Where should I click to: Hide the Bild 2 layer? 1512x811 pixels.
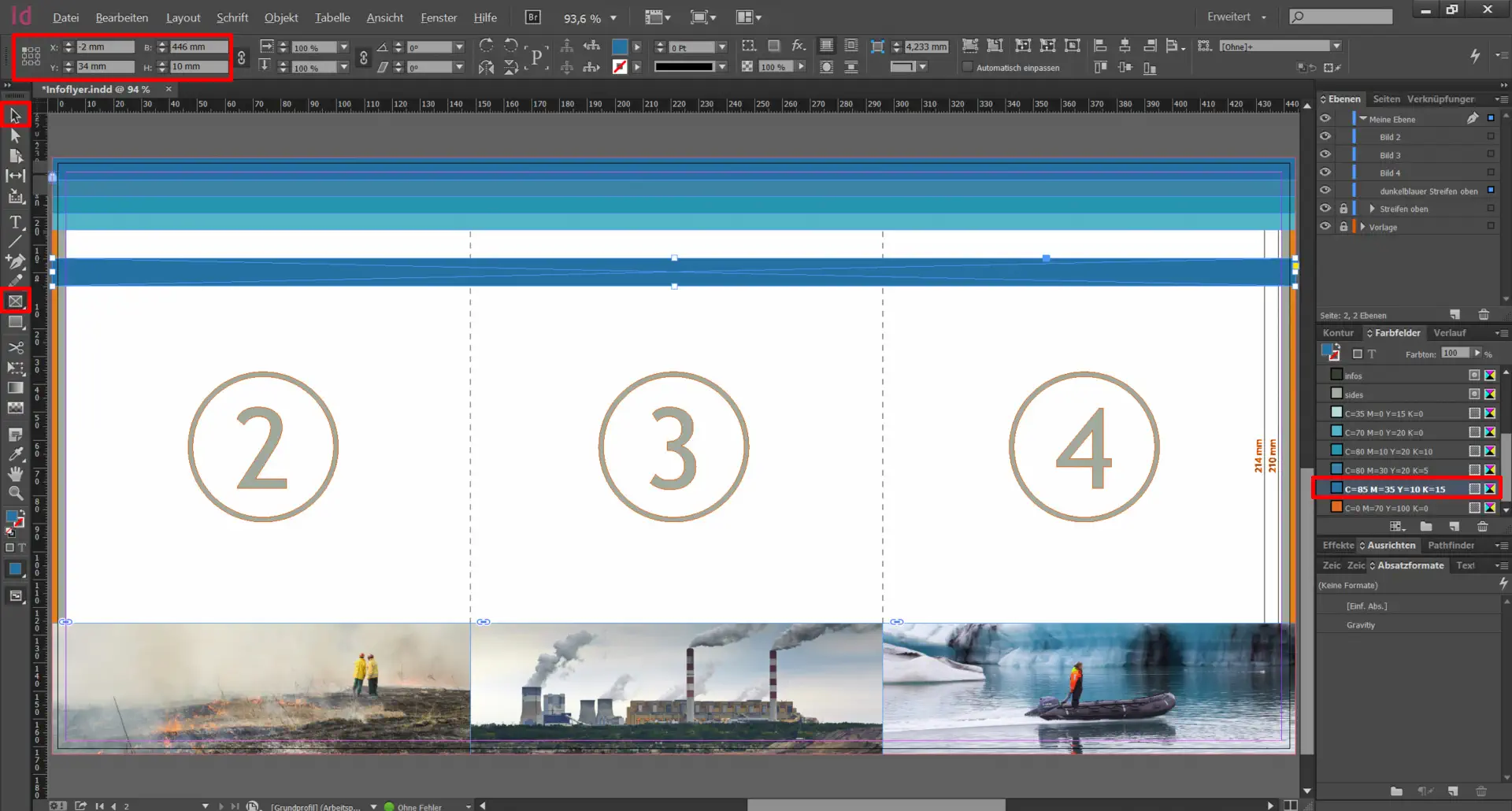[x=1325, y=137]
